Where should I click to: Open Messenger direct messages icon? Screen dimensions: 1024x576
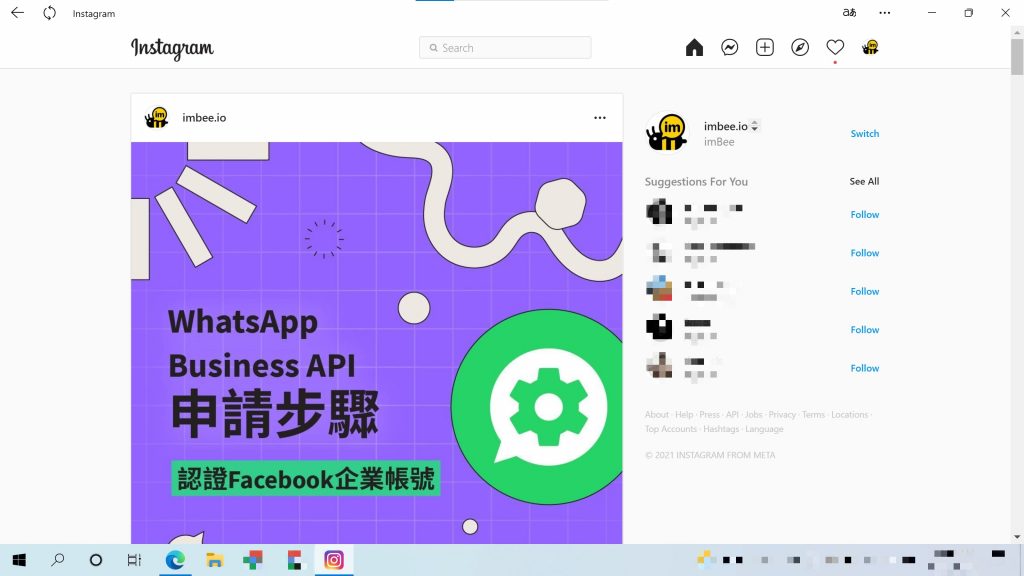pos(729,48)
